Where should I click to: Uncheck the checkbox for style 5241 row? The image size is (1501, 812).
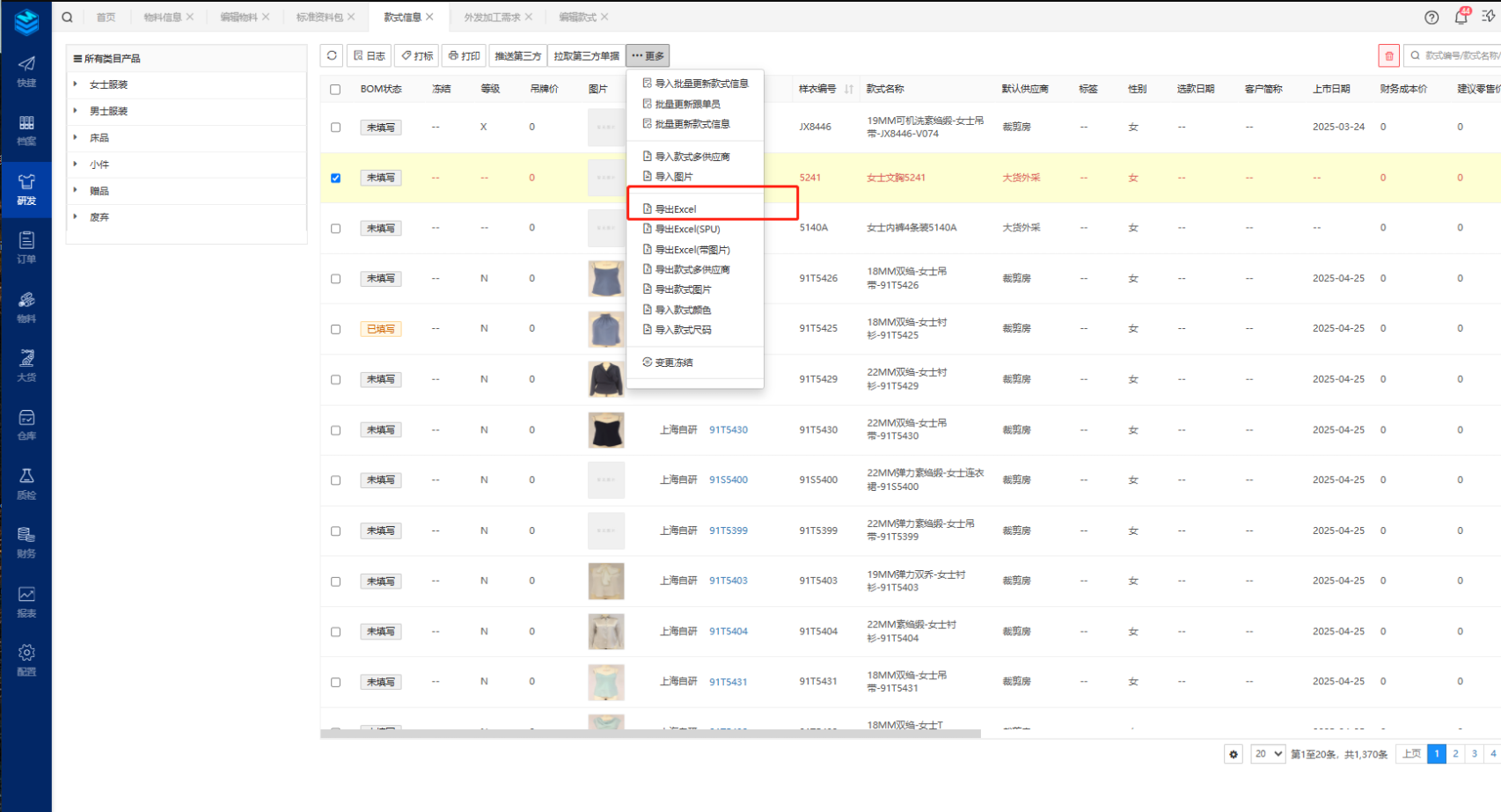point(335,178)
